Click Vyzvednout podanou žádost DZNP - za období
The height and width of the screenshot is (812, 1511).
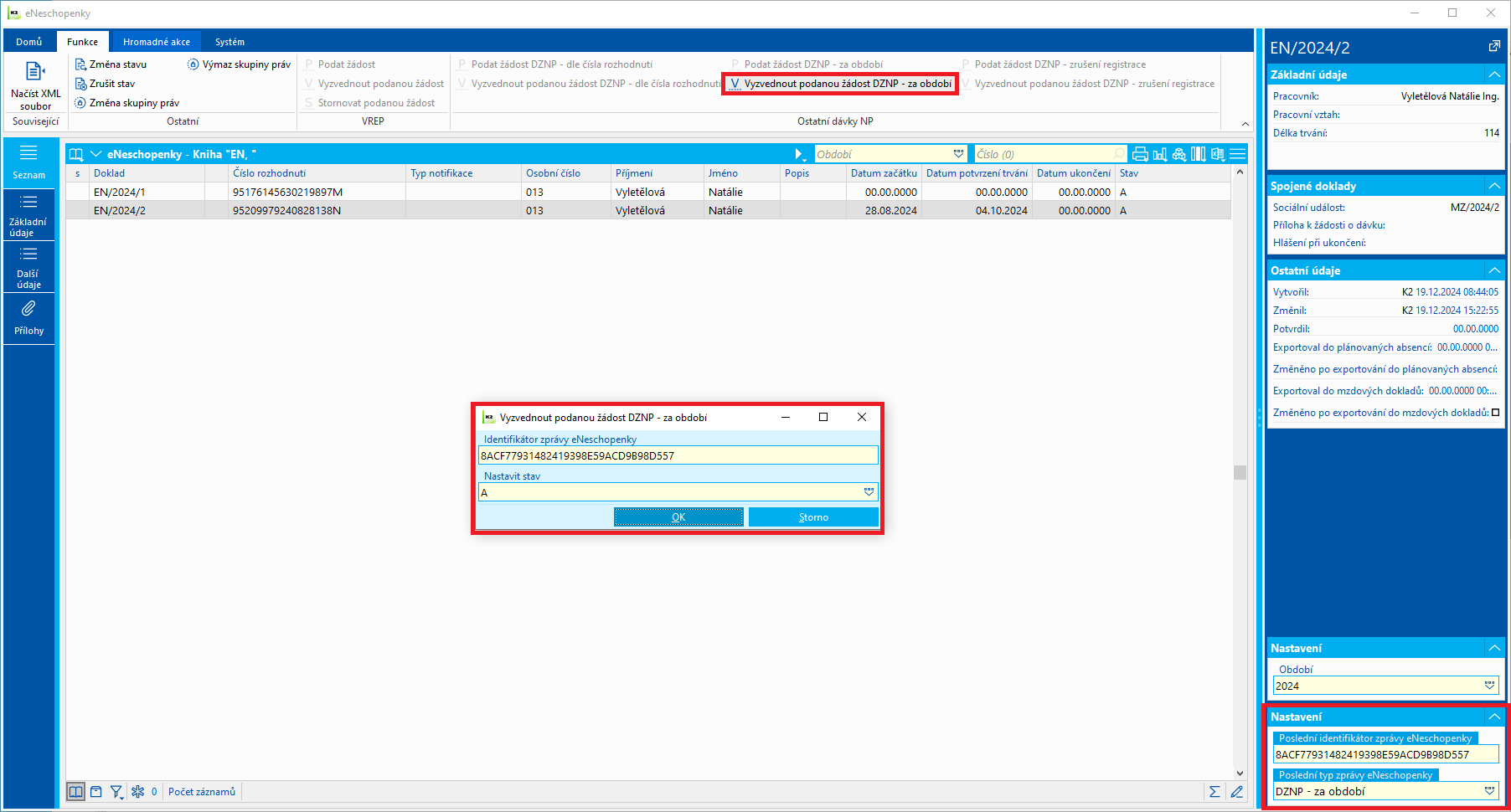tap(840, 84)
